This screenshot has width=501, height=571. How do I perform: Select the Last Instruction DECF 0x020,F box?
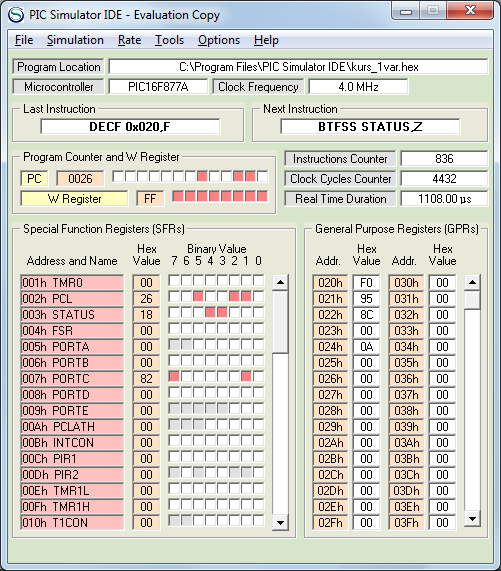point(130,126)
